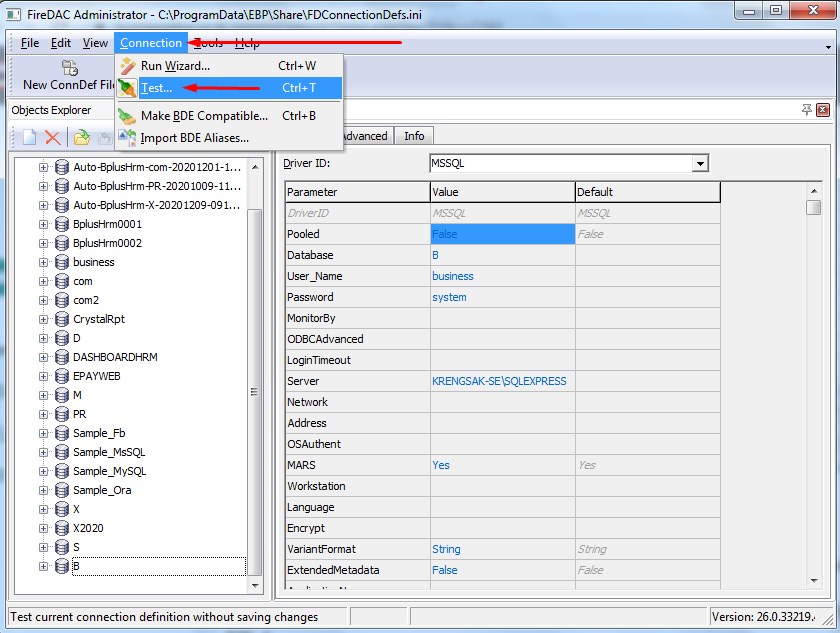Click the red X delete icon in Objects Explorer

(x=52, y=138)
